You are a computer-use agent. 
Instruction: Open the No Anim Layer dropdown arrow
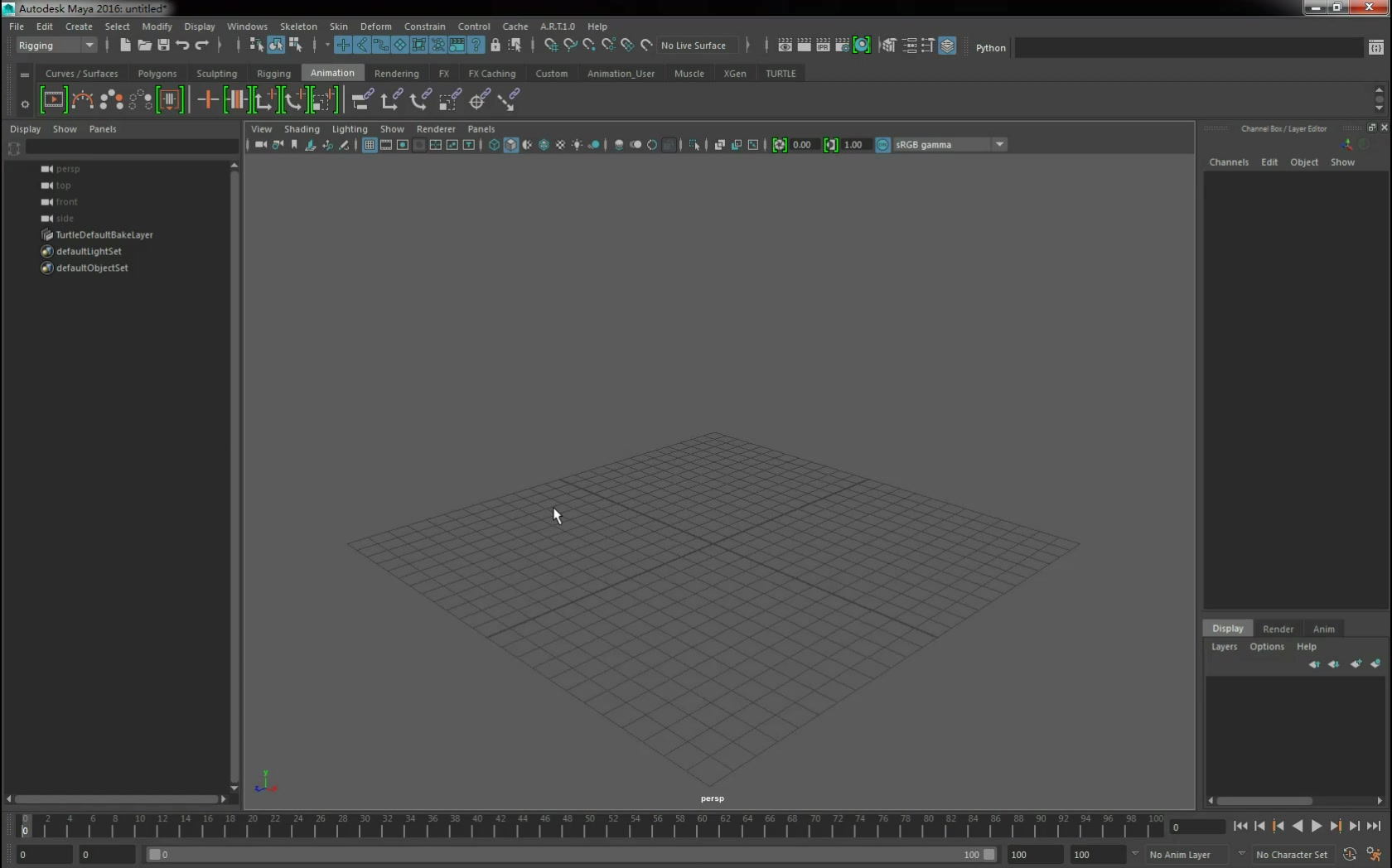[x=1135, y=854]
